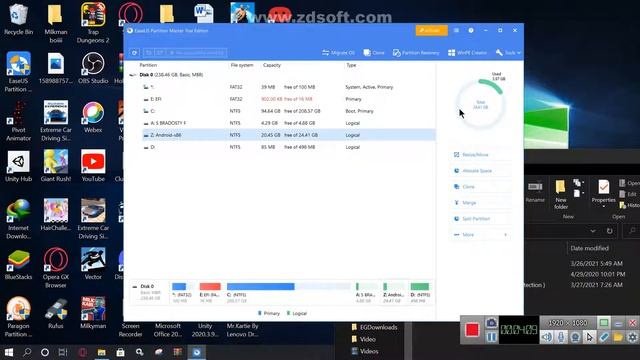640x360 pixels.
Task: Click Merge in the side panel
Action: click(480, 203)
